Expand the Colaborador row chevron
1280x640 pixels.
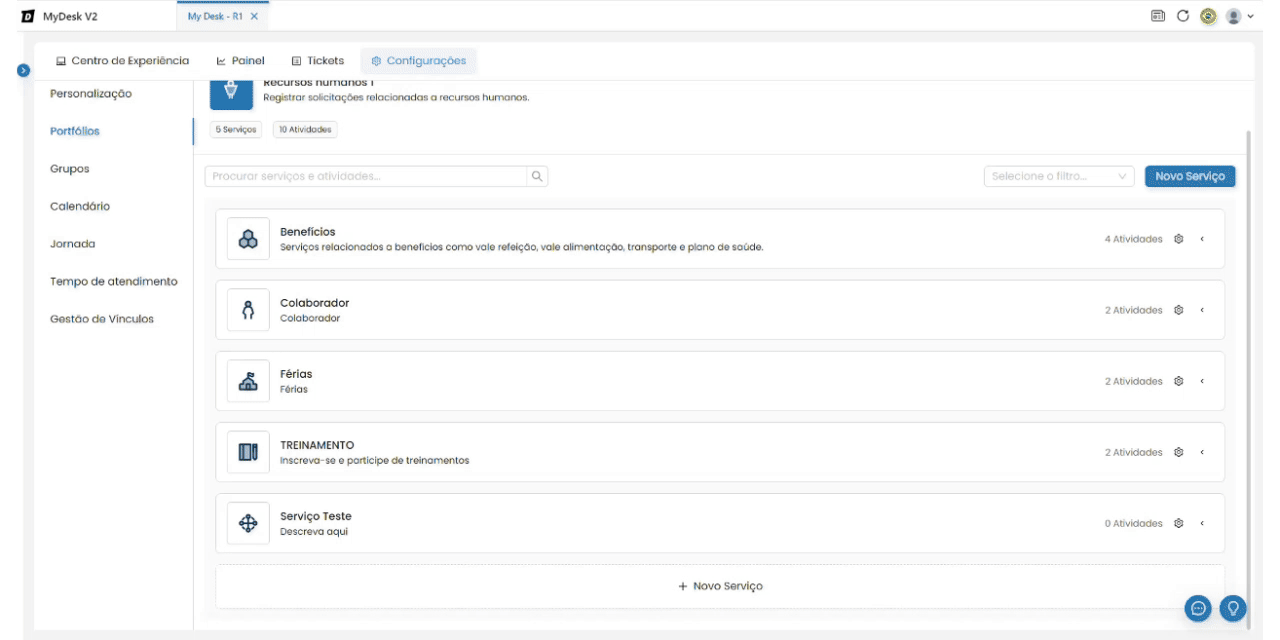[x=1202, y=310]
